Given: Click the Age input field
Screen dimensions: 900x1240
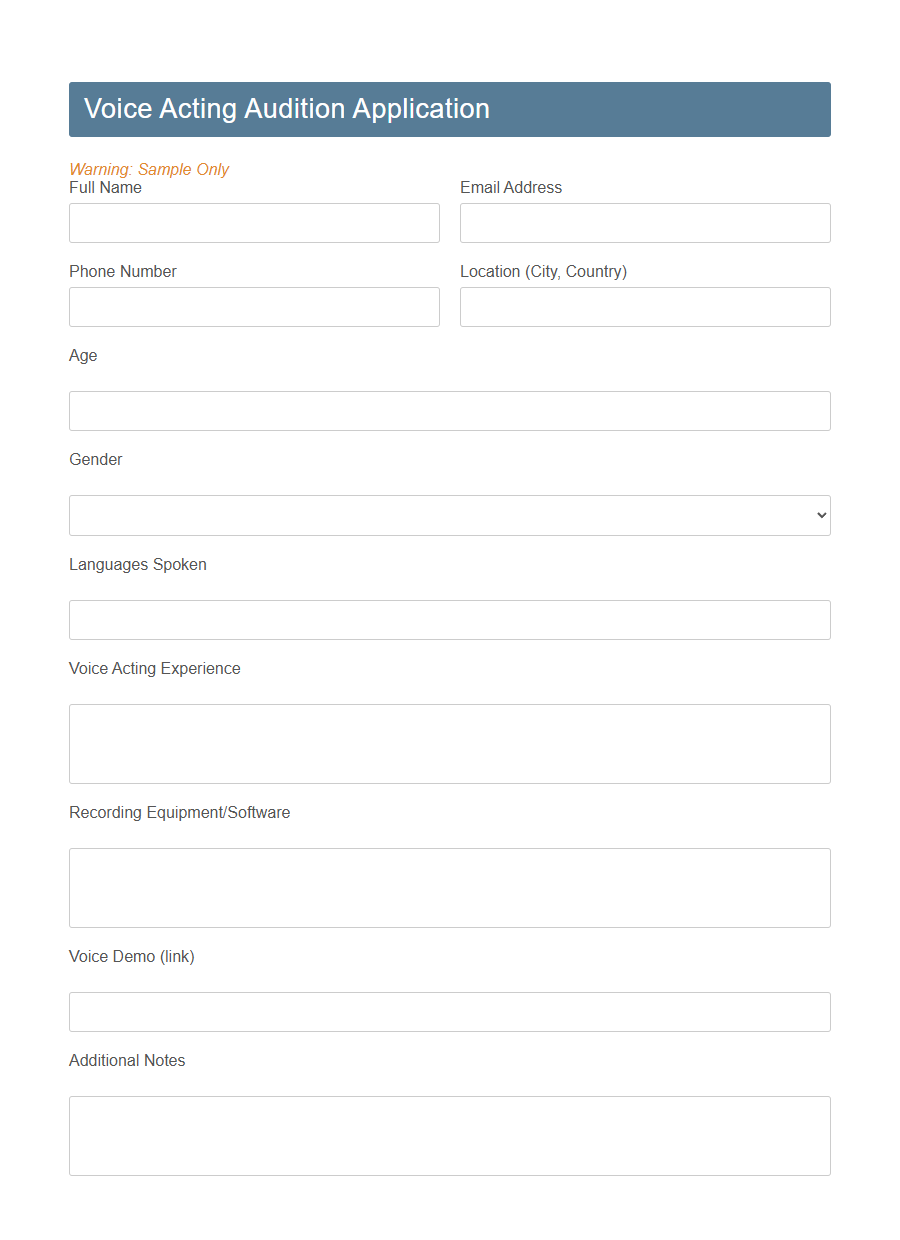Looking at the screenshot, I should click(449, 410).
